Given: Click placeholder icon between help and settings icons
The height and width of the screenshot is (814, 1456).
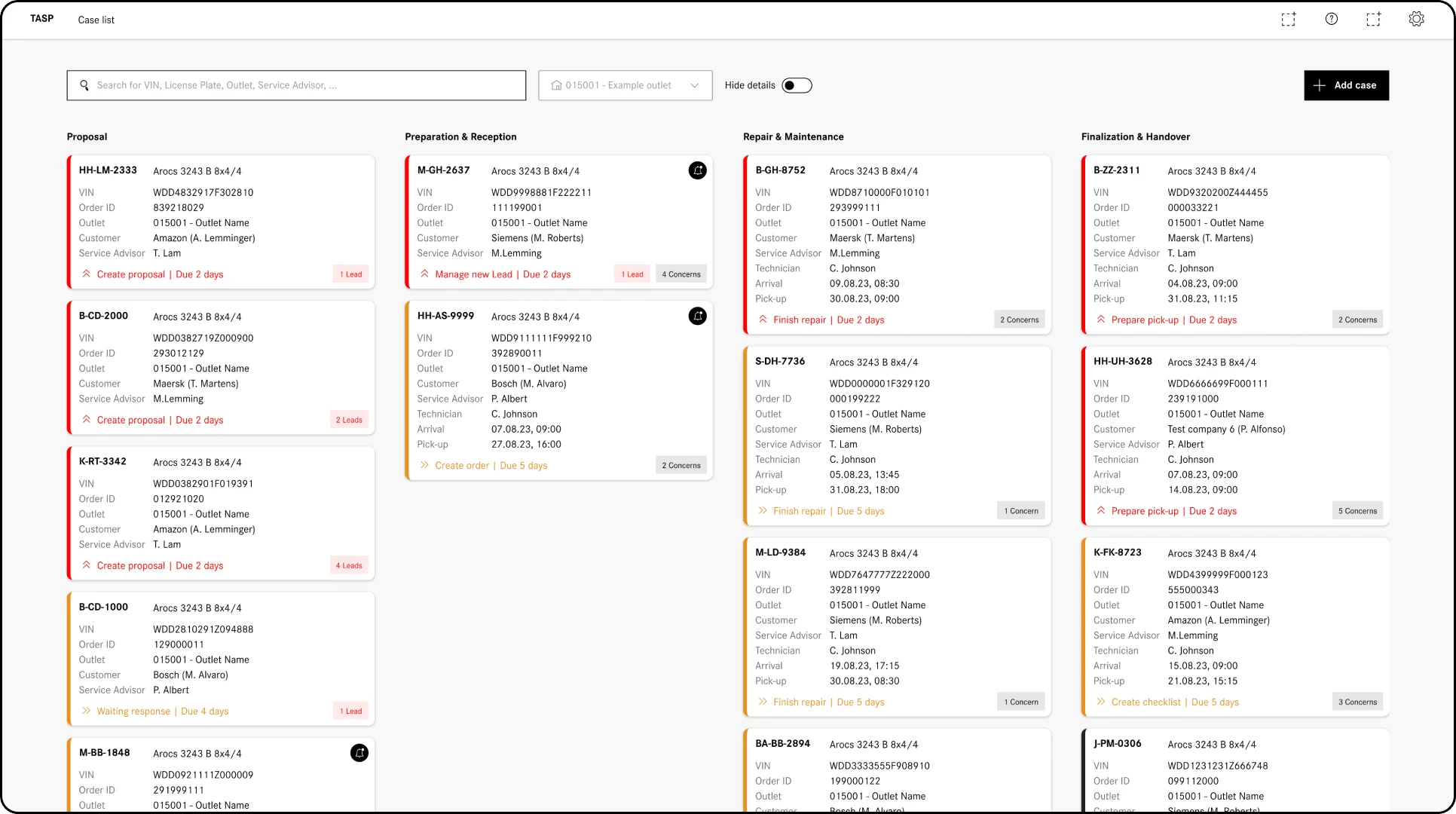Looking at the screenshot, I should click(x=1374, y=20).
